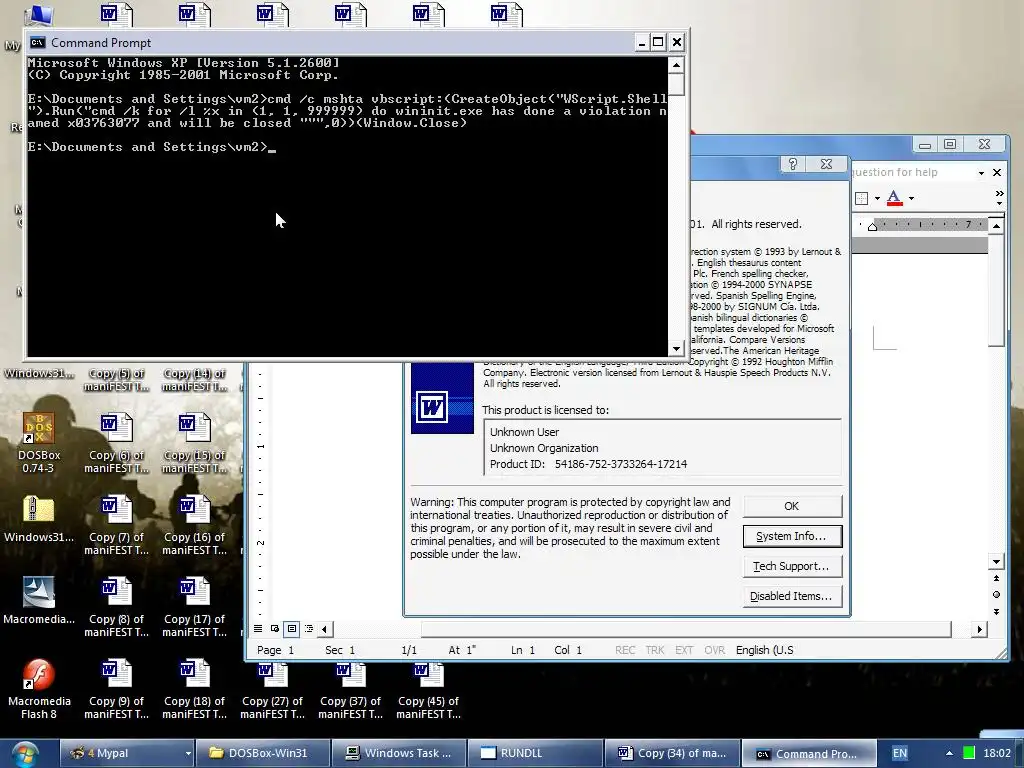Image resolution: width=1024 pixels, height=768 pixels.
Task: Switch Word to Web Layout view
Action: (275, 629)
